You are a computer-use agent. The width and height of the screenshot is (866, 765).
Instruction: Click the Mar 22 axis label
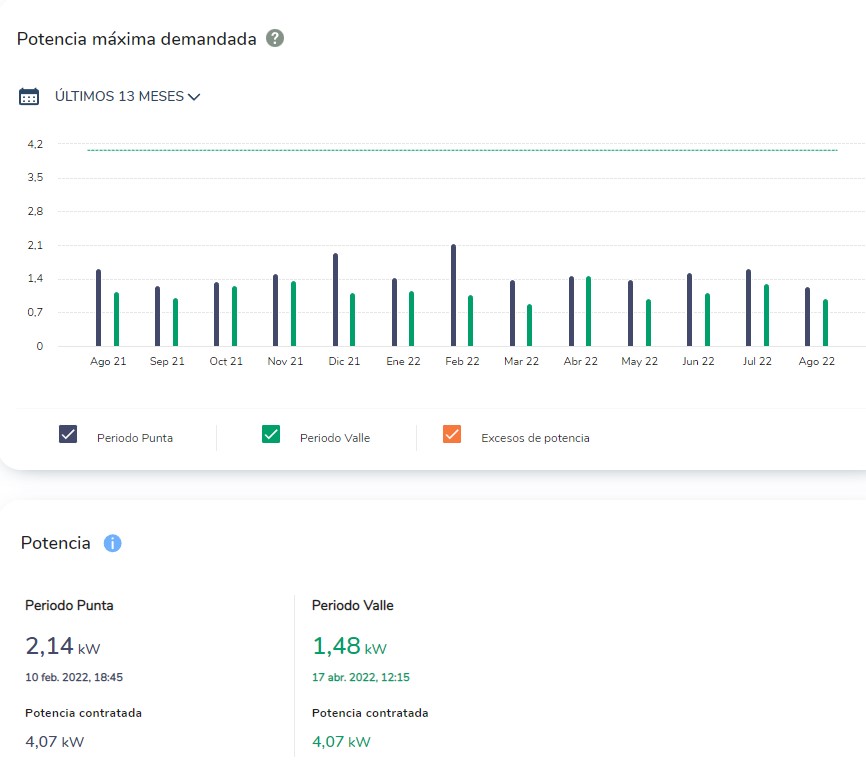pyautogui.click(x=521, y=361)
